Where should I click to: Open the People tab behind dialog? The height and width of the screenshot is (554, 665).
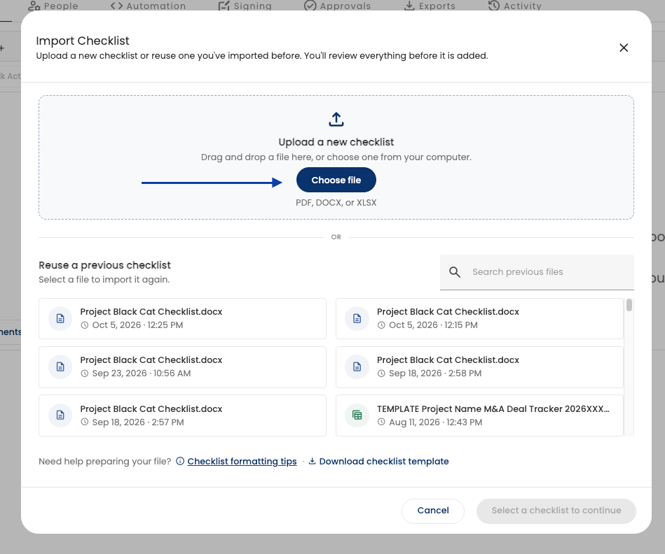click(x=53, y=6)
